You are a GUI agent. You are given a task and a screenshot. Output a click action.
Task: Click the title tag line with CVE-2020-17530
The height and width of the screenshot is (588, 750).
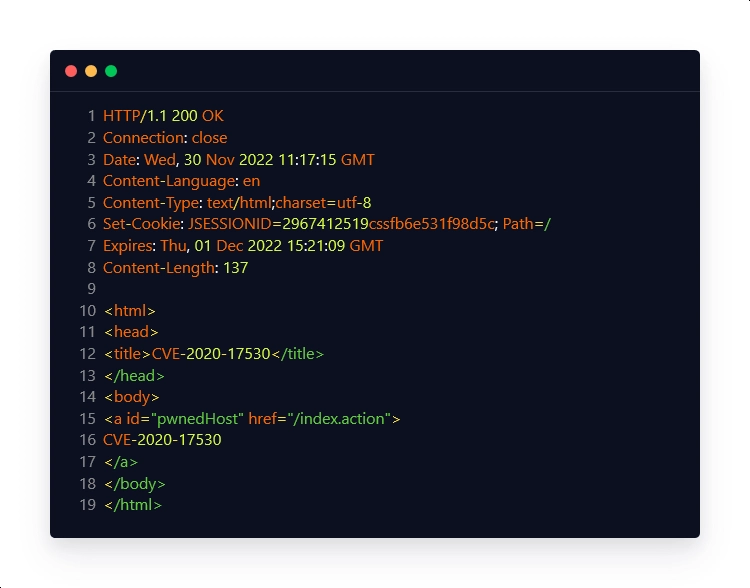(x=214, y=354)
